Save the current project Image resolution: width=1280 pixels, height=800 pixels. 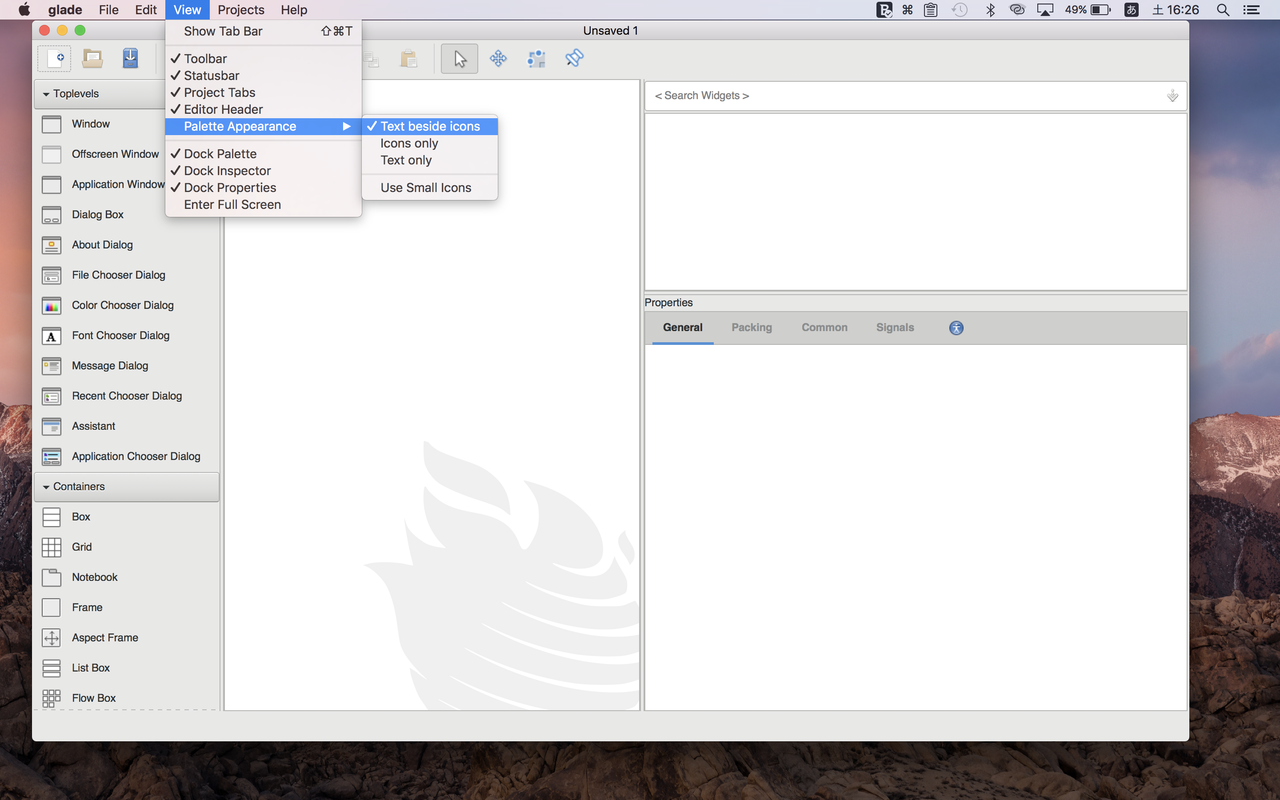[x=130, y=58]
